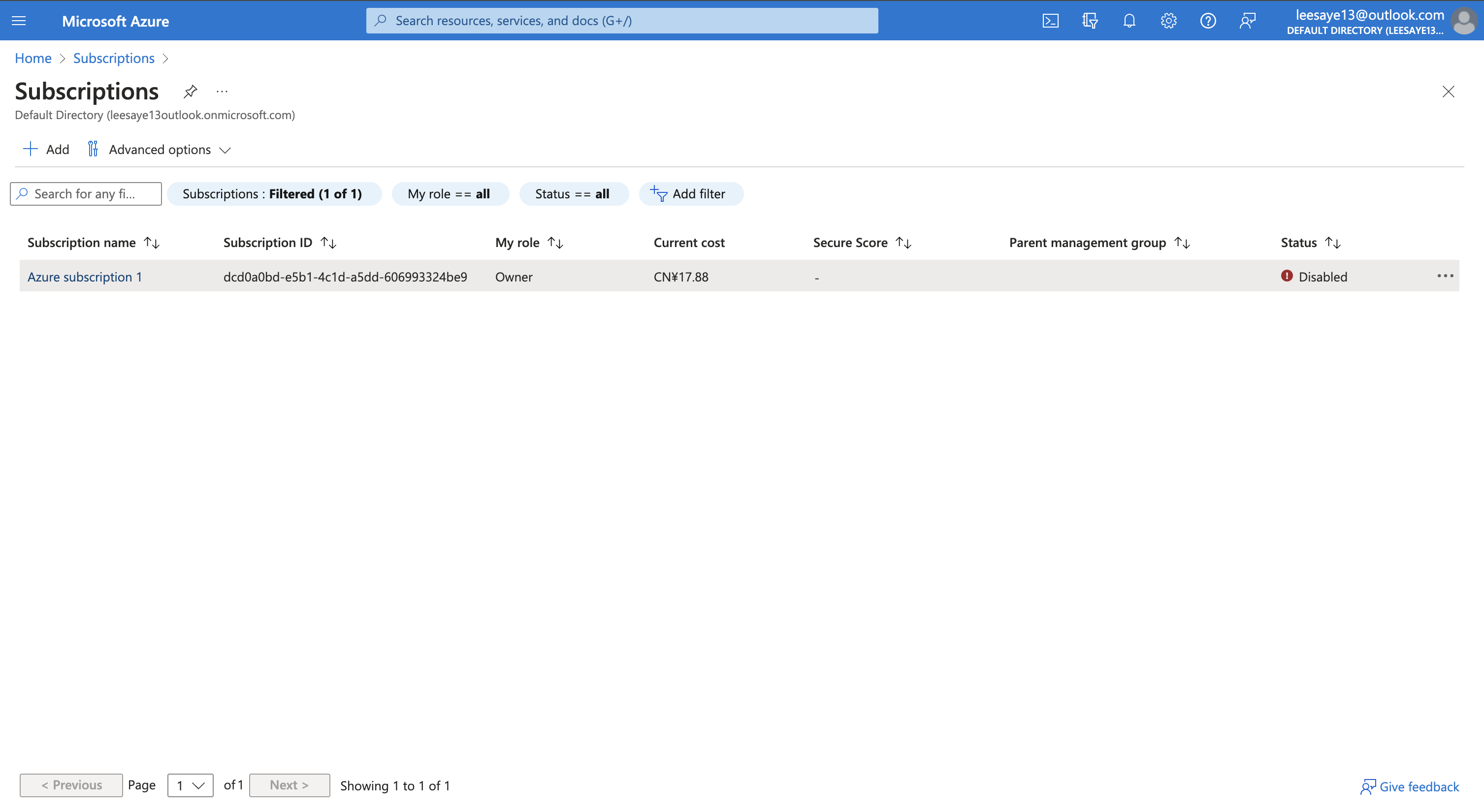Open Cloud Shell from the top bar
Screen dimensions: 1484x812
(1050, 20)
